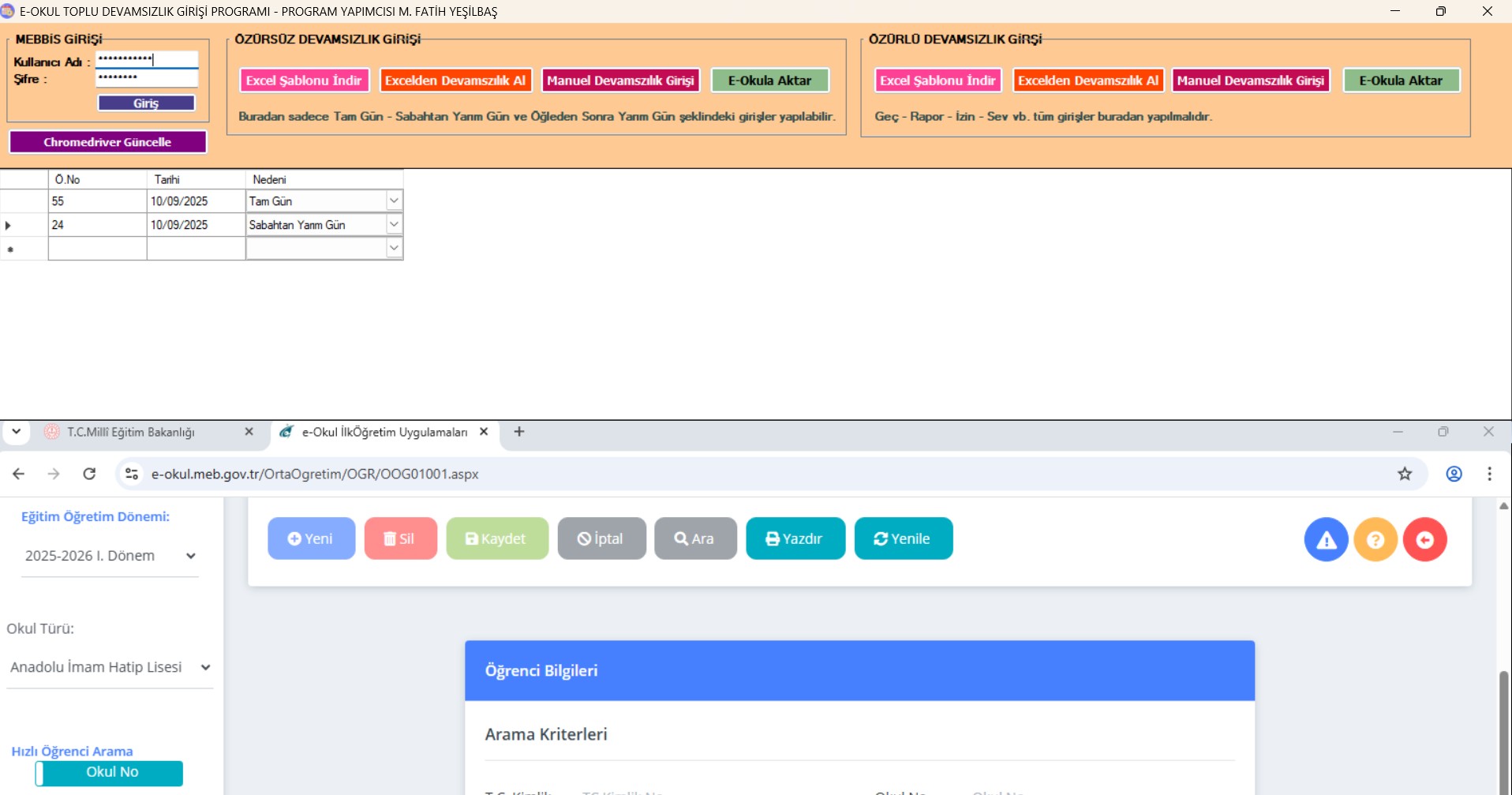Open the tab search chevron

(x=16, y=432)
